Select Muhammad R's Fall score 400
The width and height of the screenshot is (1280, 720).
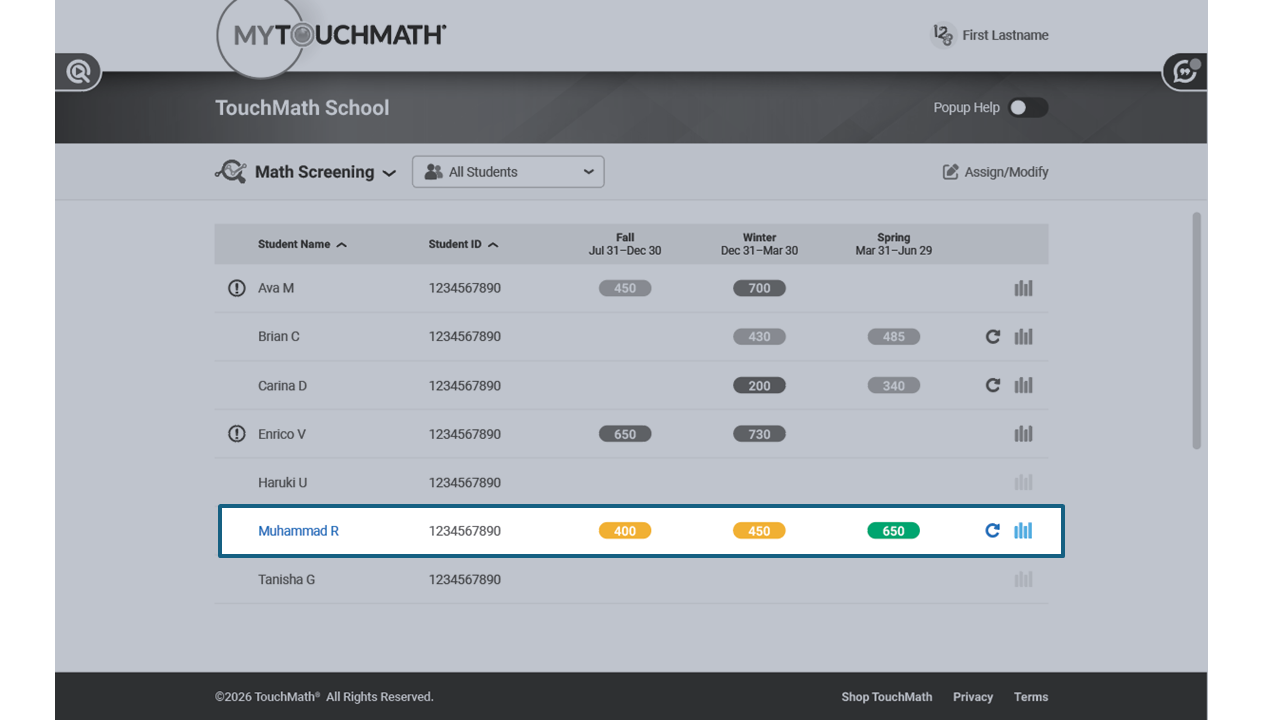[625, 531]
